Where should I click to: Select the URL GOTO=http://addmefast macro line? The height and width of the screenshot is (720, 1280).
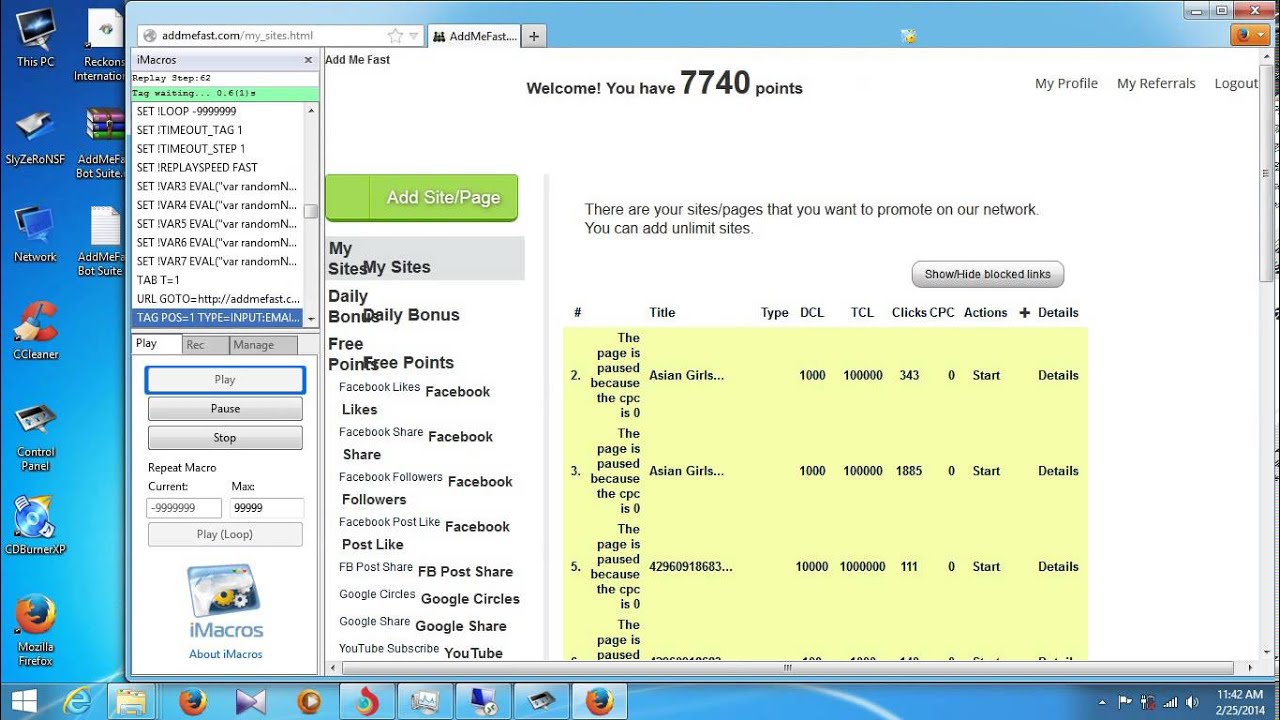tap(217, 299)
